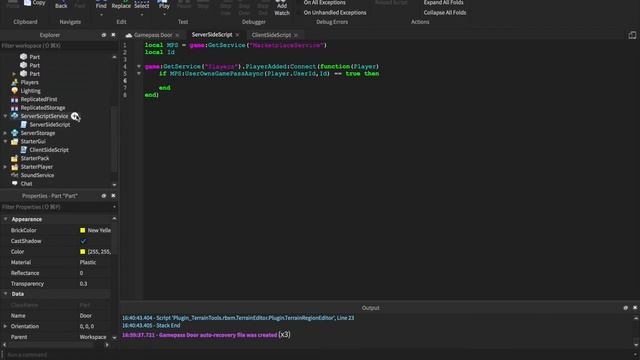
Task: Select the Chat service icon
Action: coord(15,184)
